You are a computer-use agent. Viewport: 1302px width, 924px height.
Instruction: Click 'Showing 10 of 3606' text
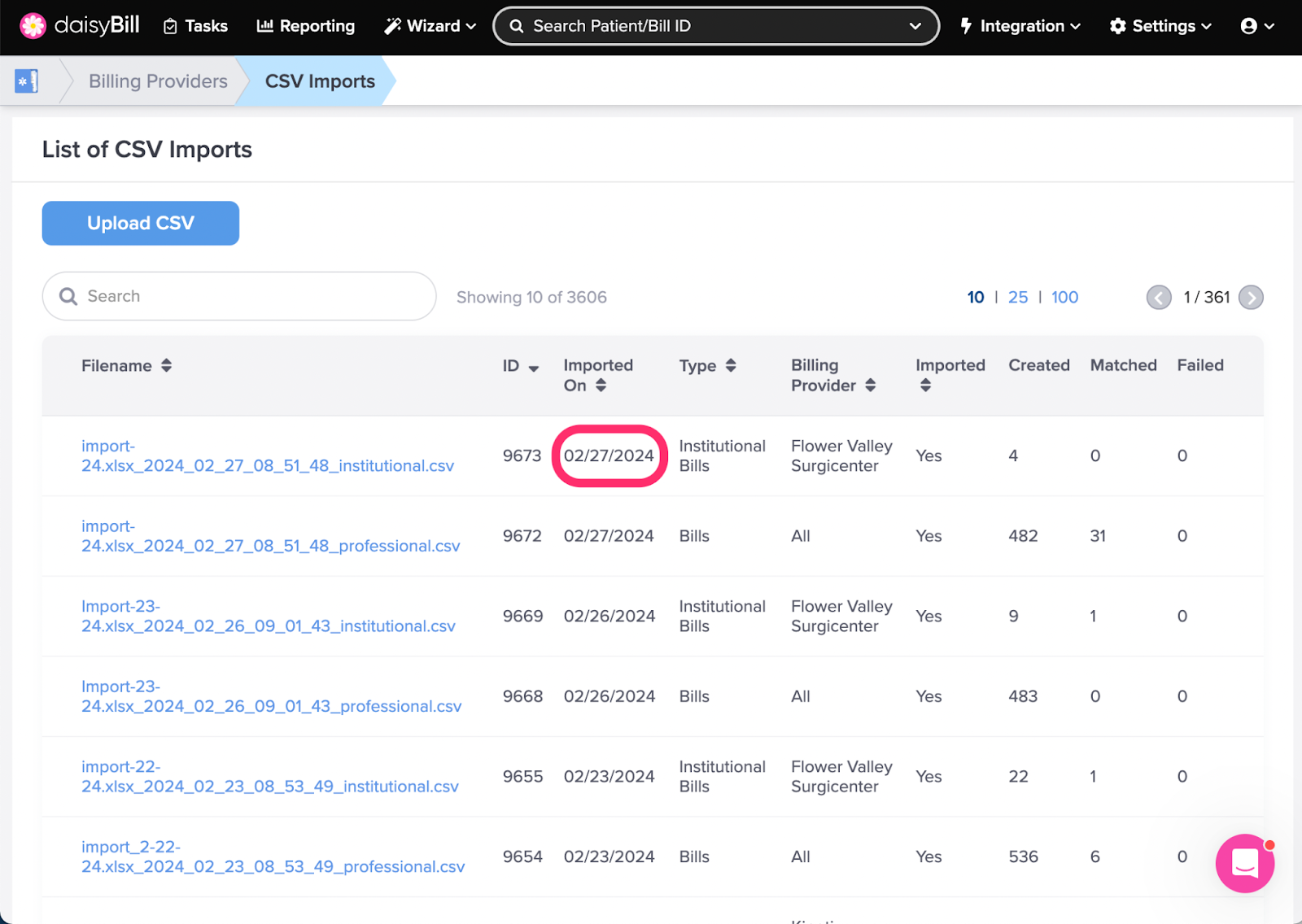point(531,297)
